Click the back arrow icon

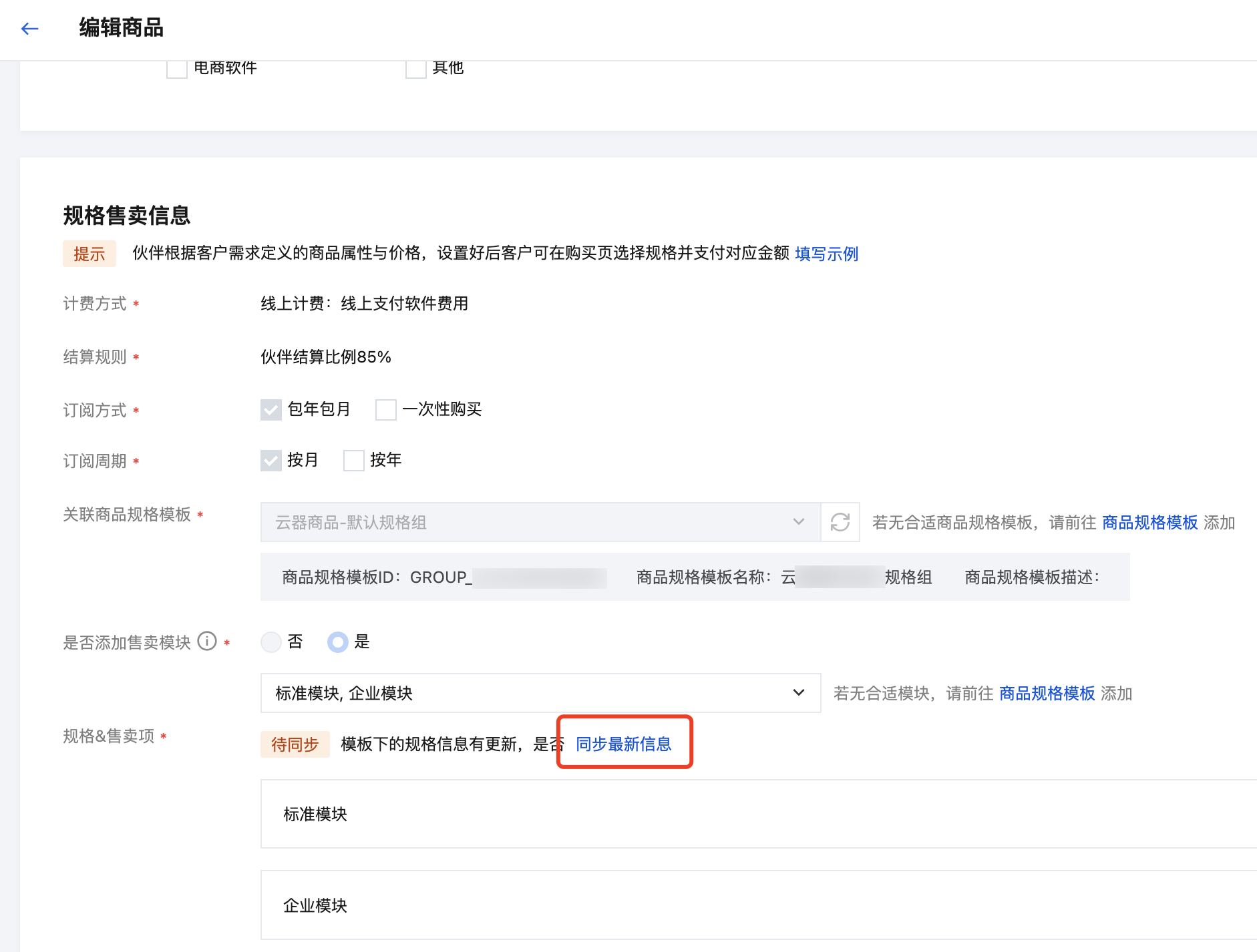tap(30, 29)
